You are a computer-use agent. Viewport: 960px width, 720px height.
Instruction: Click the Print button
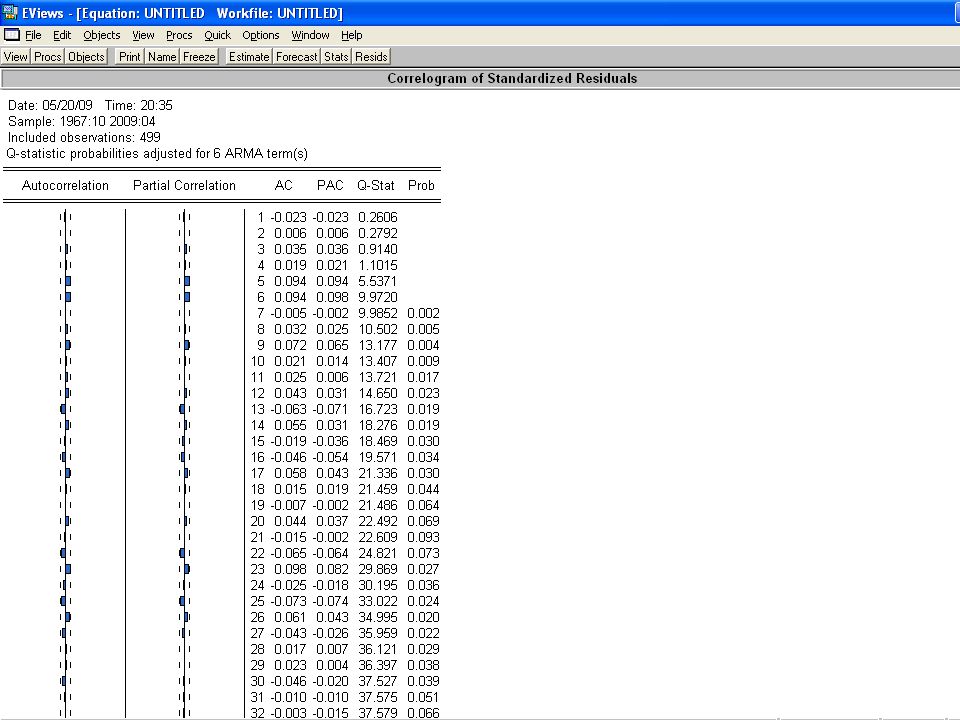tap(130, 57)
